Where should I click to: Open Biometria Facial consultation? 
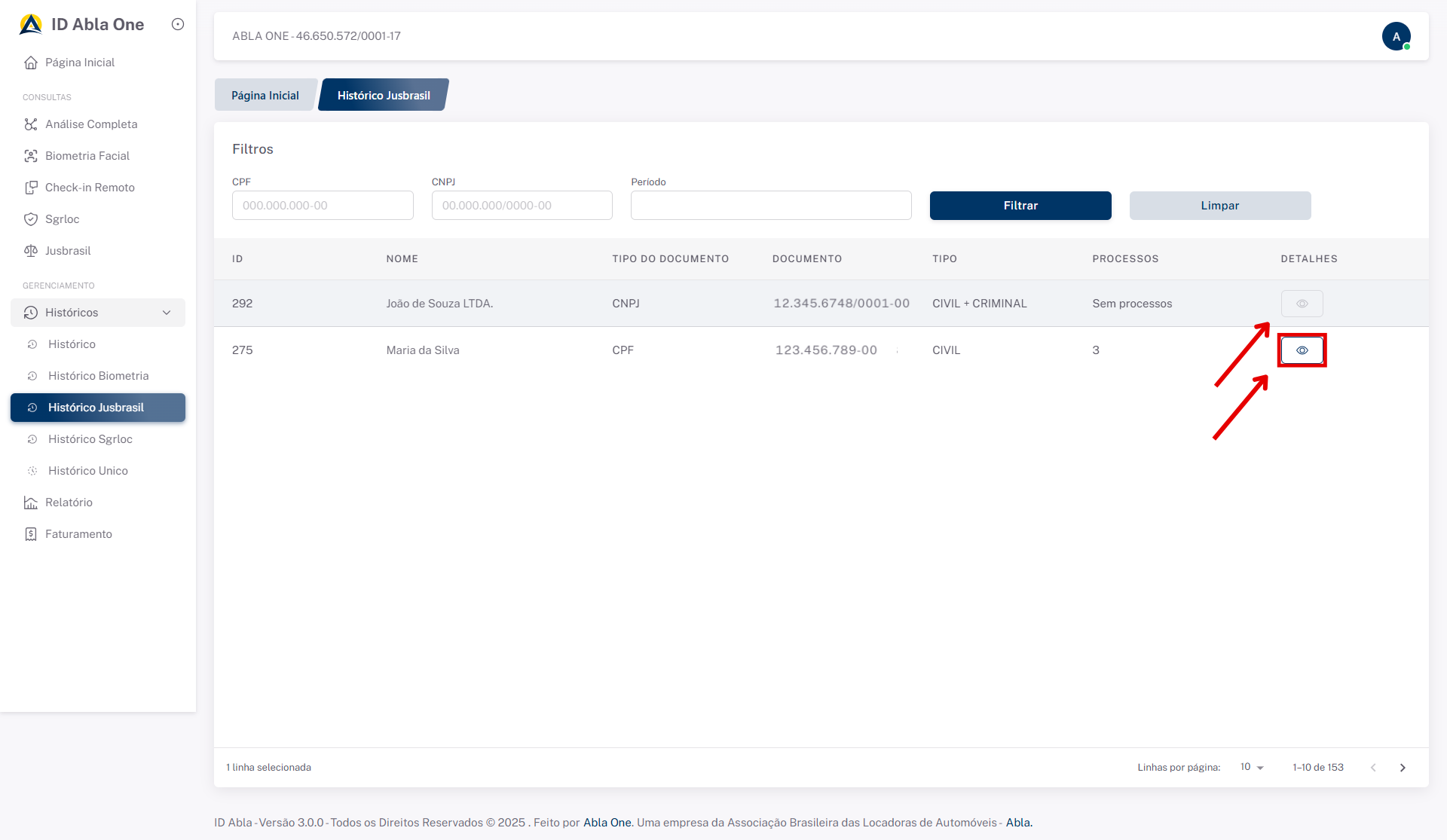coord(87,156)
